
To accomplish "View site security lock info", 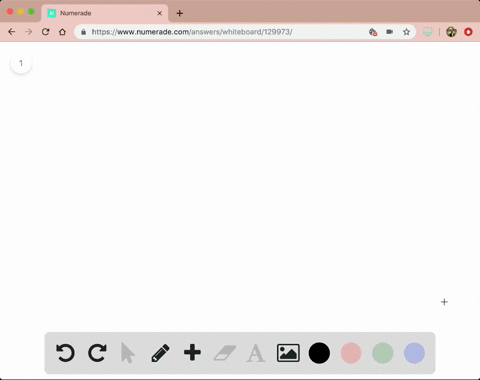I will (x=83, y=32).
